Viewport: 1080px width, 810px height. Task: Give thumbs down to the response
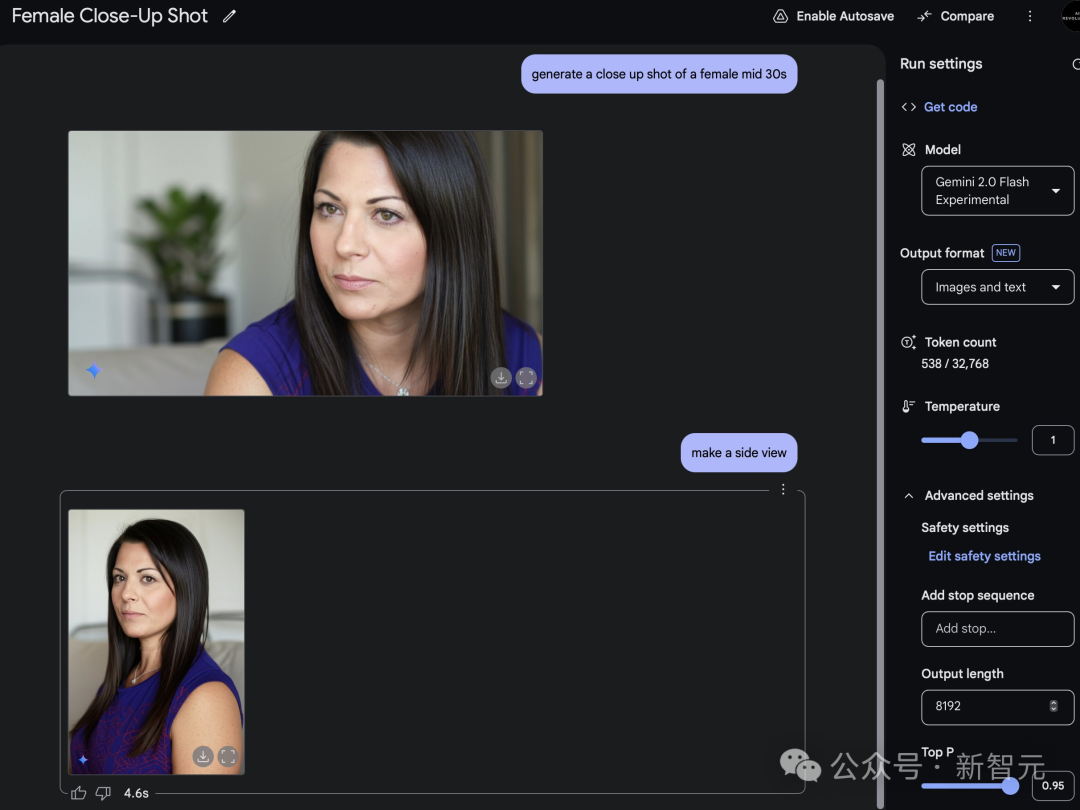[103, 793]
